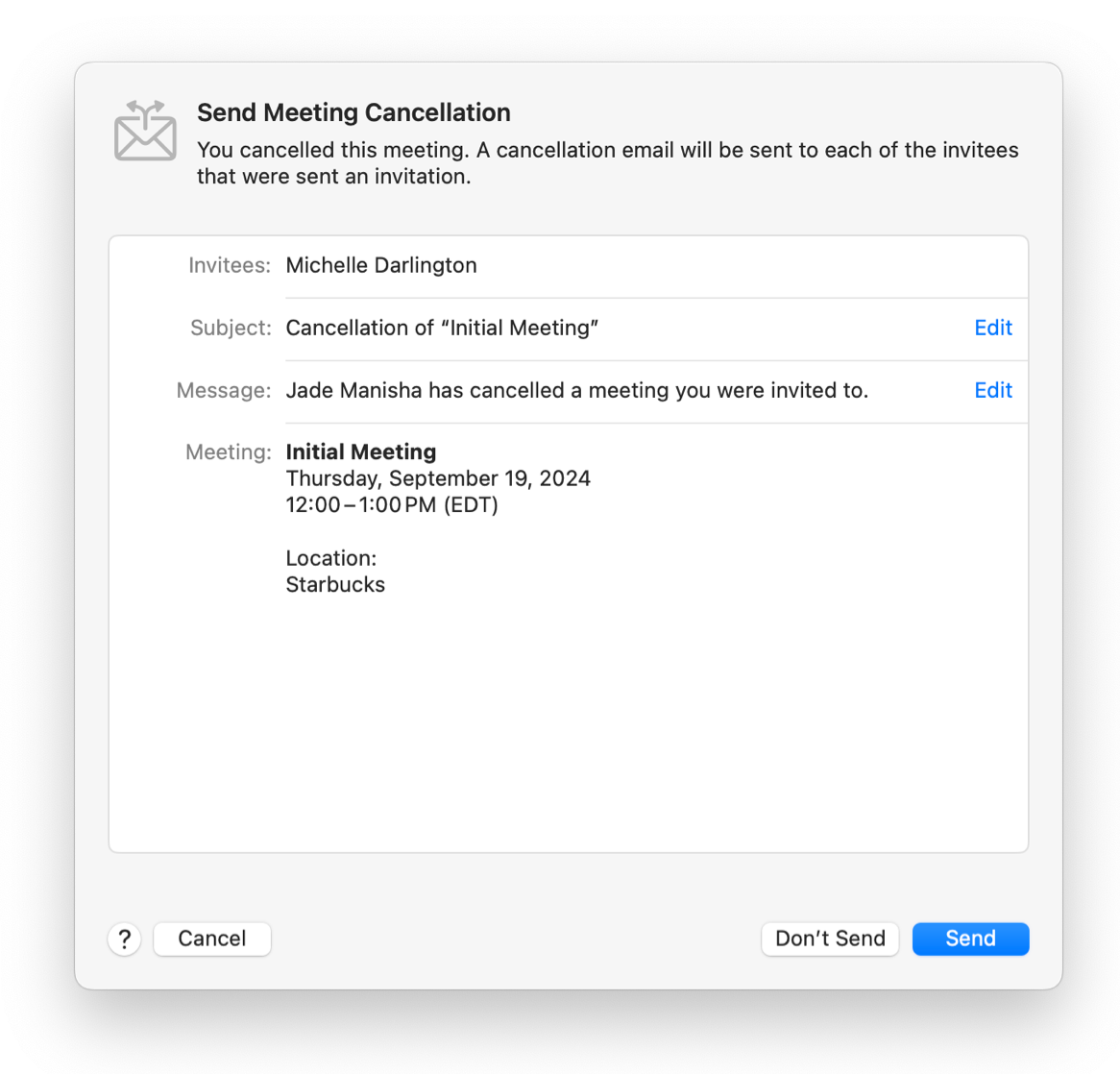
Task: Click the Location: label
Action: click(331, 558)
